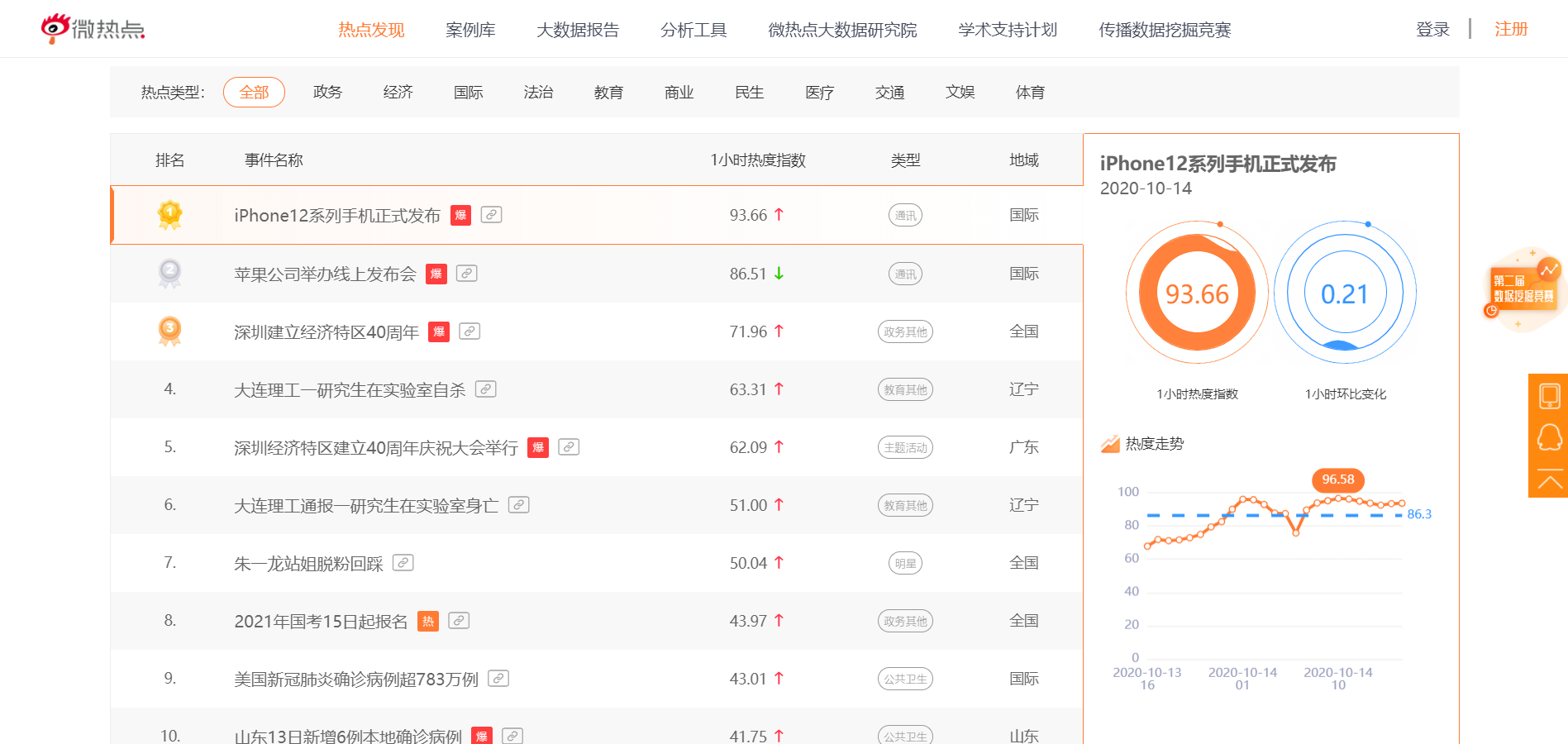Select the 全部 hotspot type filter
The image size is (1568, 744).
pyautogui.click(x=254, y=92)
